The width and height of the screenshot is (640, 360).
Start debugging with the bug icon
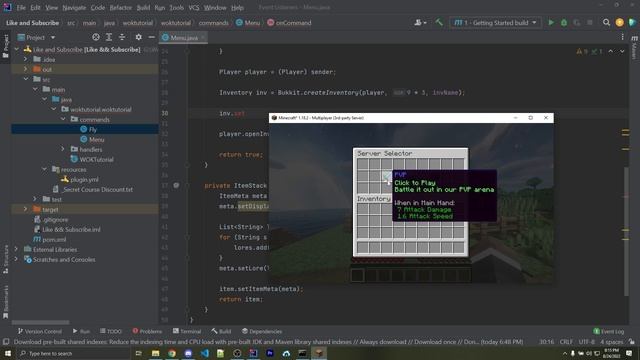[564, 23]
